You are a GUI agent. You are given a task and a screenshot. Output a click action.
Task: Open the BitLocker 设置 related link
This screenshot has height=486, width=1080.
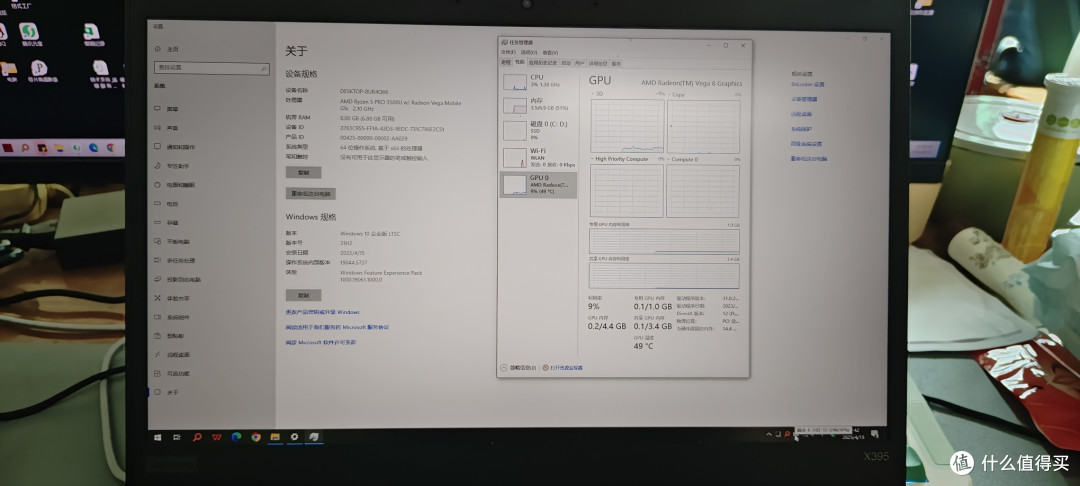808,84
